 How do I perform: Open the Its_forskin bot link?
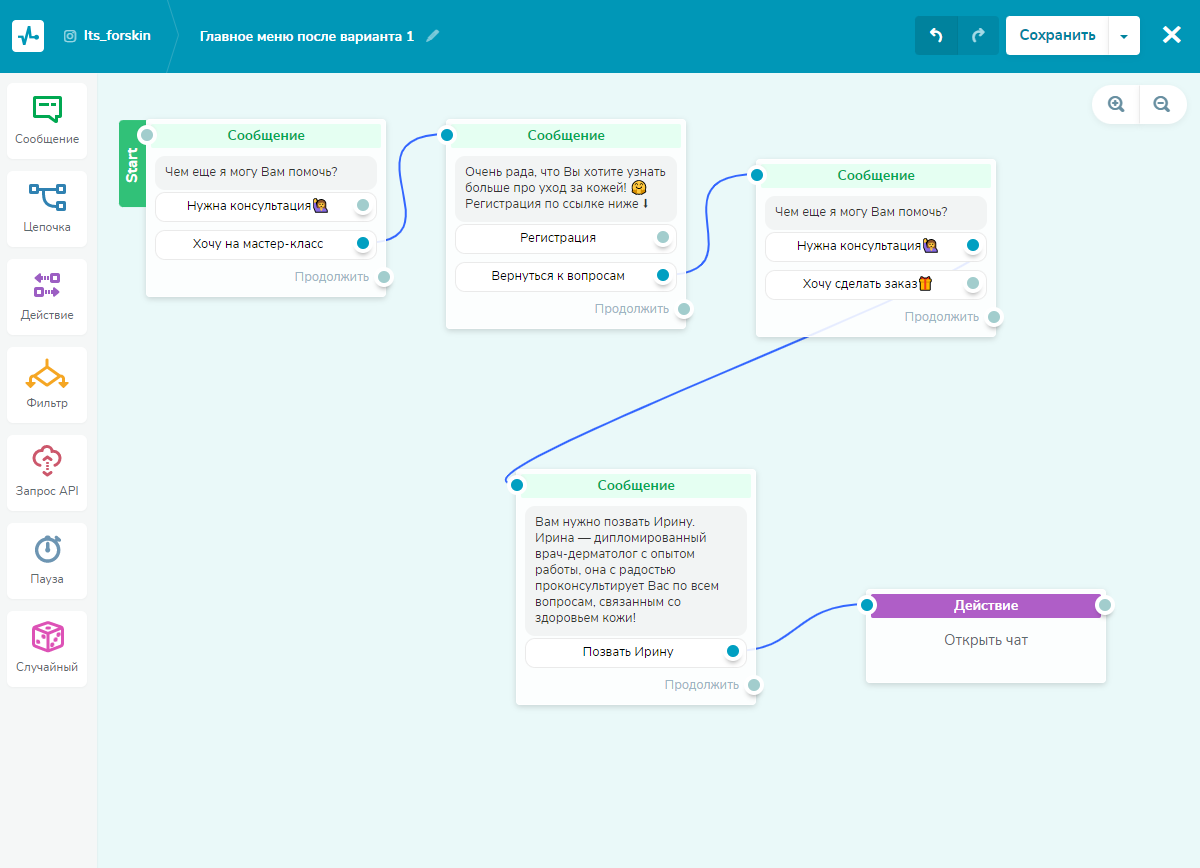pyautogui.click(x=117, y=36)
